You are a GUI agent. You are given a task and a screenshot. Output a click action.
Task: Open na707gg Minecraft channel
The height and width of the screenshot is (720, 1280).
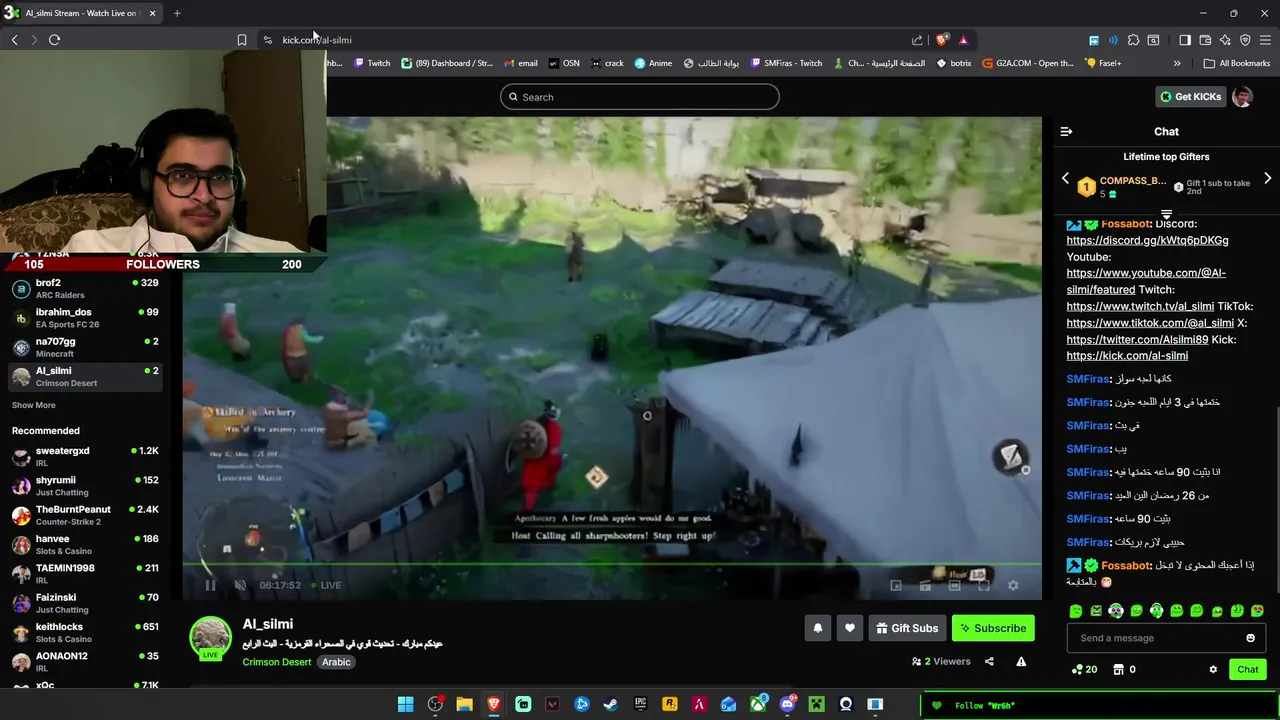86,347
